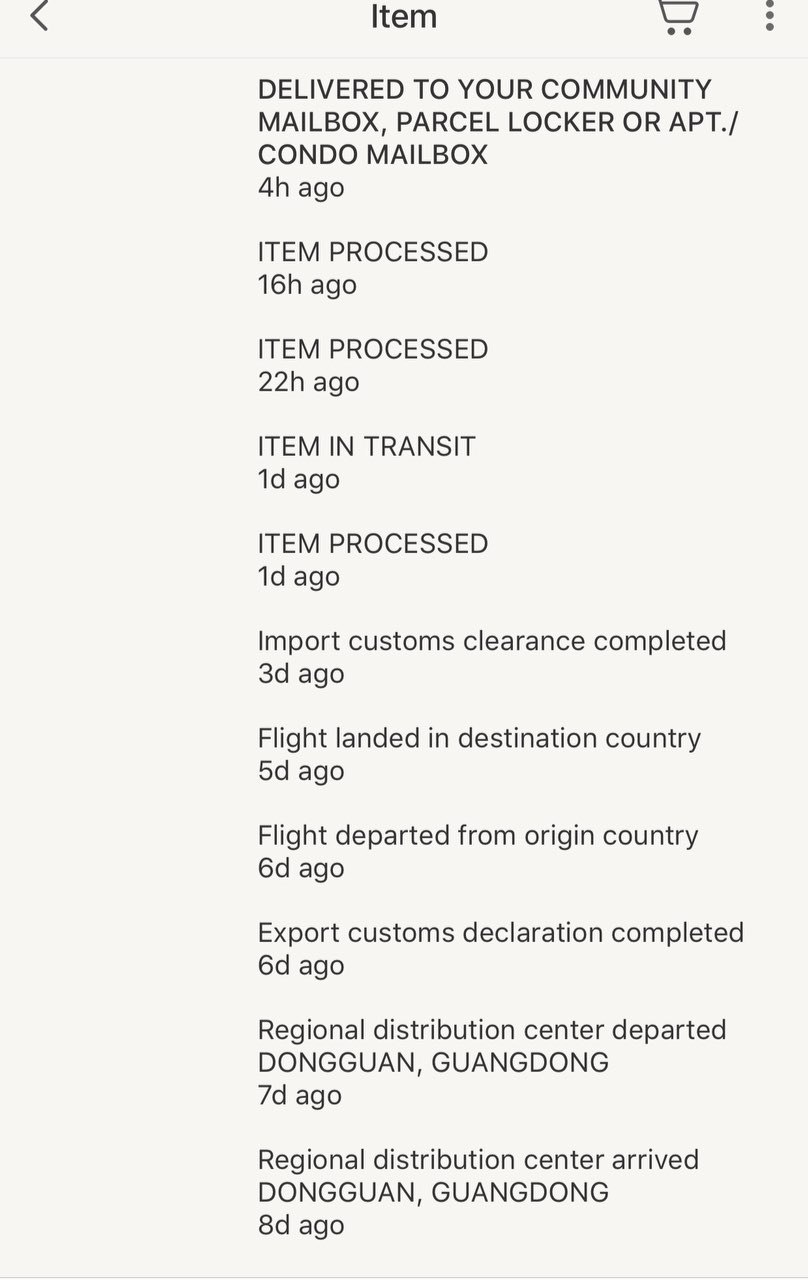Tap the 5d ago timestamp
Image resolution: width=808 pixels, height=1280 pixels.
(301, 771)
